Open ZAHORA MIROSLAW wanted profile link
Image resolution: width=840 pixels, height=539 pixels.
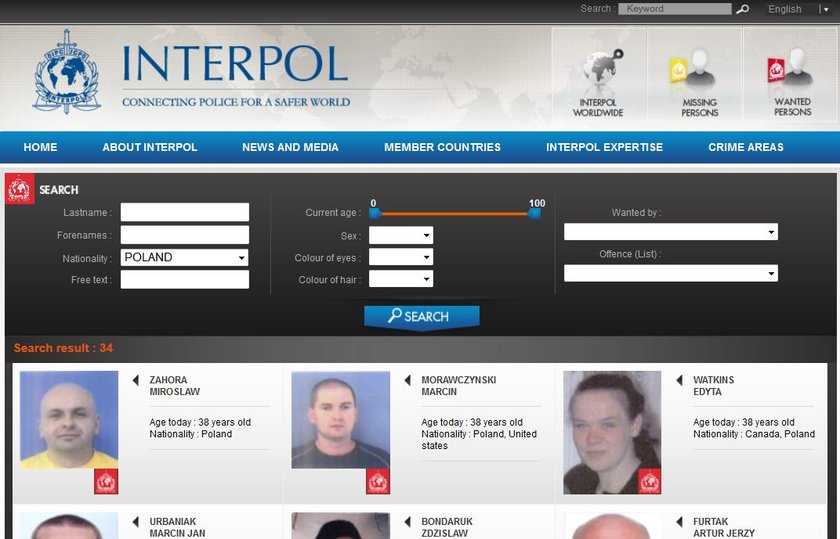175,386
